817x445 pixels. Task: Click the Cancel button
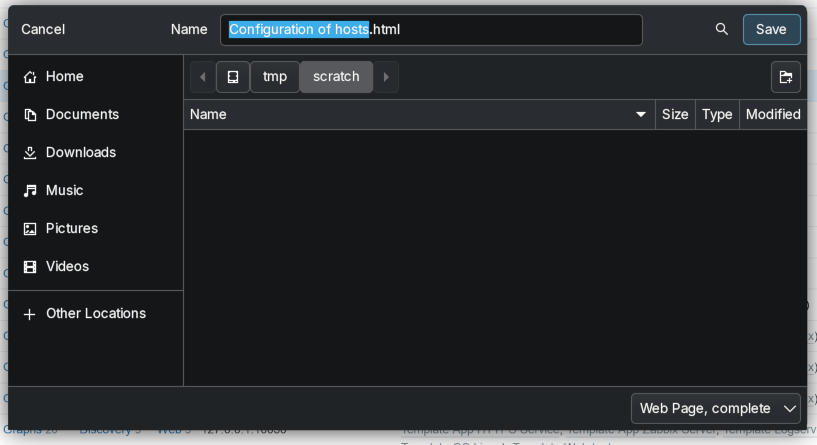pos(43,29)
